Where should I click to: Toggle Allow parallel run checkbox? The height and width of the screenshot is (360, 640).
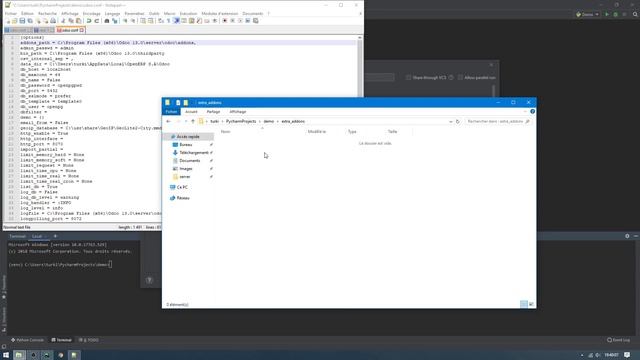(460, 77)
